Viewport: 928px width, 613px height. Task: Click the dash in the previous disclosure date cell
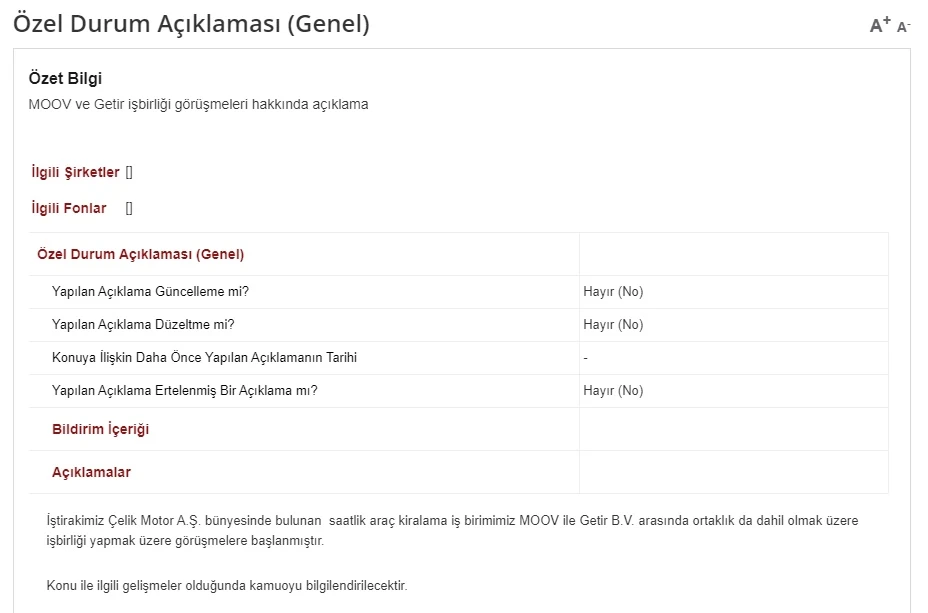coord(586,357)
